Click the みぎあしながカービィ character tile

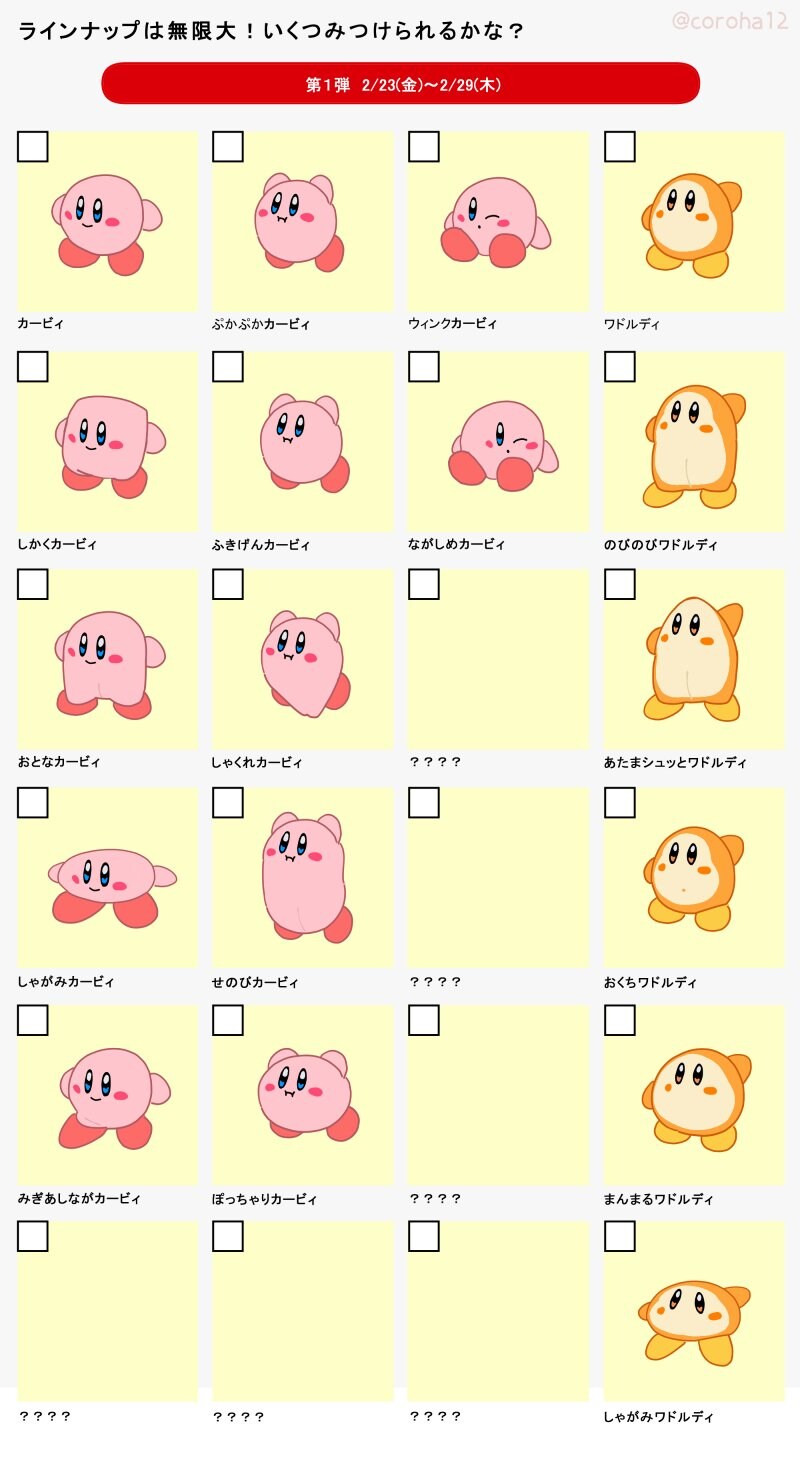[107, 1097]
